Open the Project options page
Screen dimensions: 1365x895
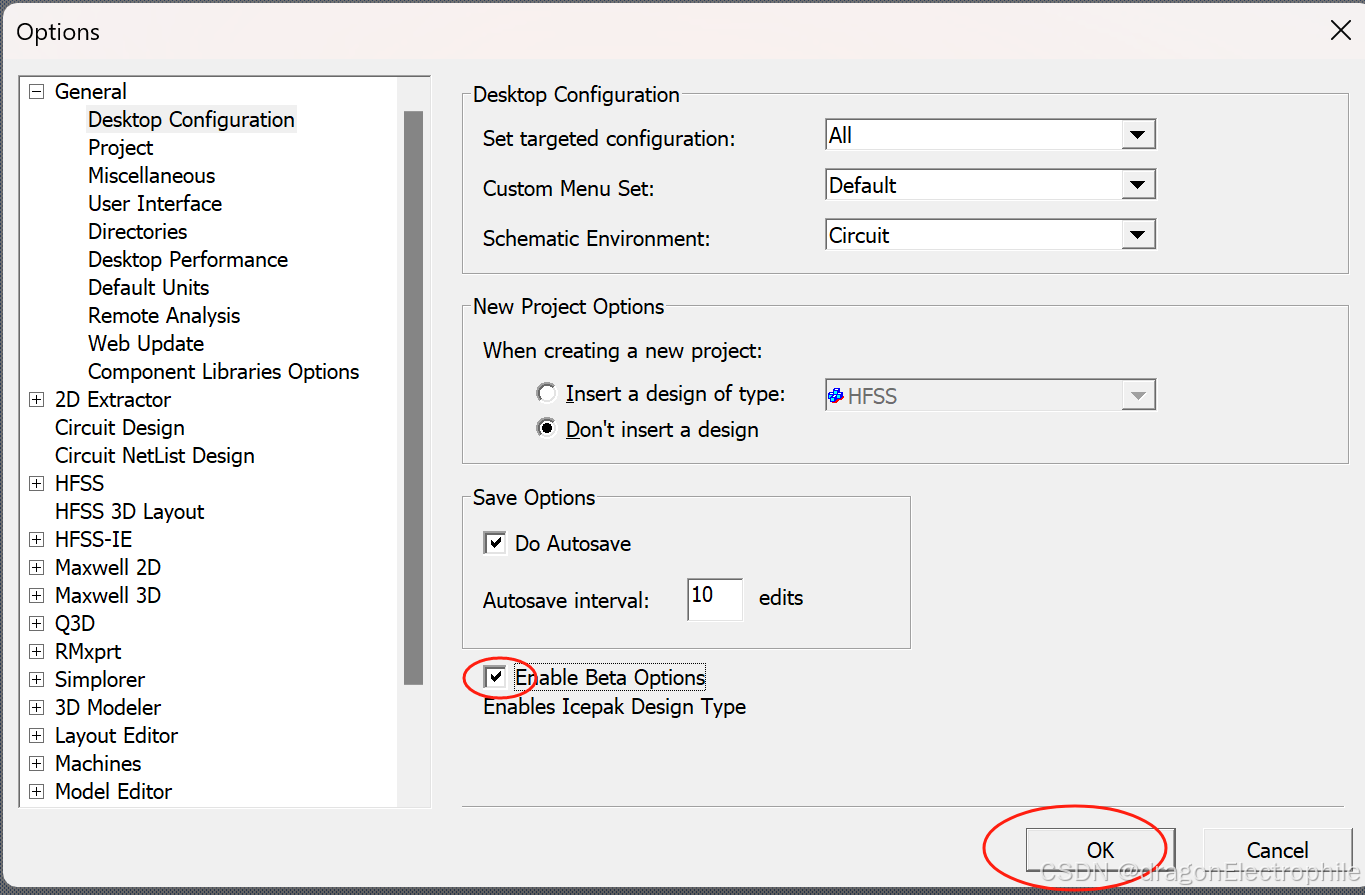click(x=121, y=148)
